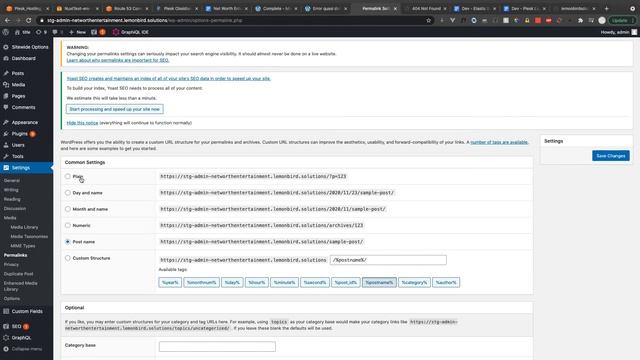Viewport: 640px width, 360px height.
Task: Insert the %hour% tag
Action: click(x=257, y=282)
